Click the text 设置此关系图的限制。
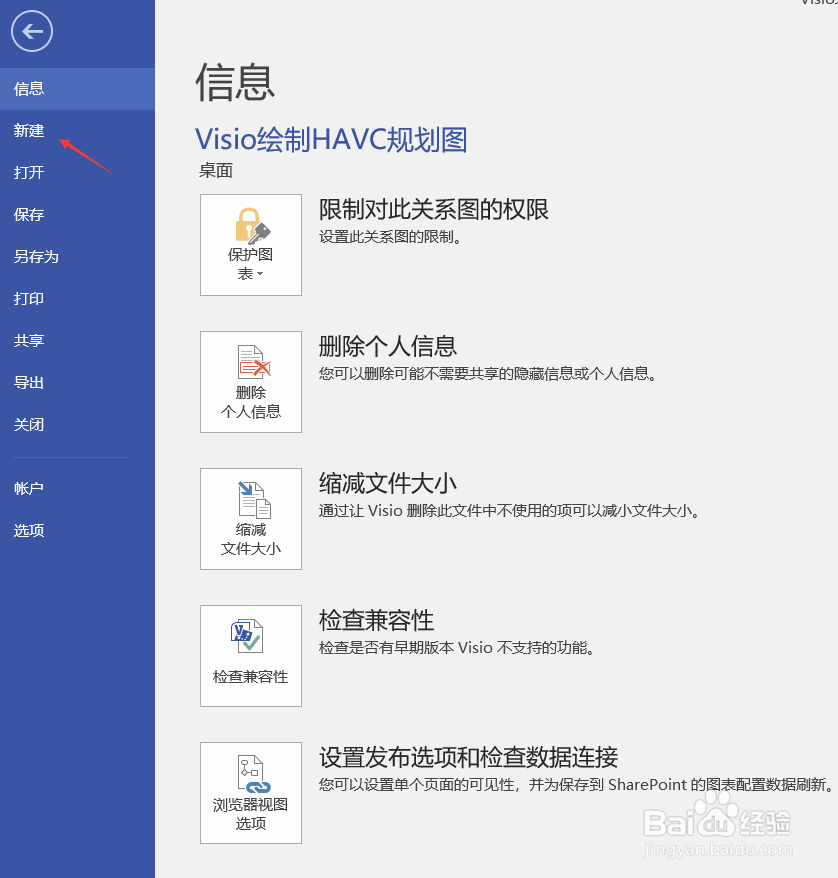 click(x=391, y=237)
